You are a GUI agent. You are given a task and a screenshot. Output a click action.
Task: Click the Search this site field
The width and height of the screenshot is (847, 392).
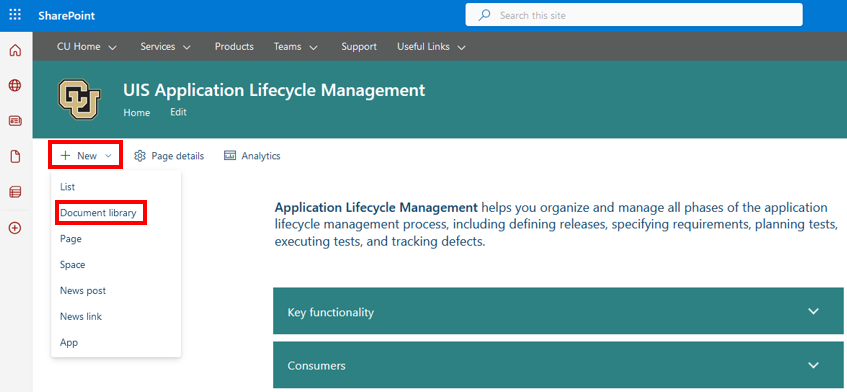point(634,15)
